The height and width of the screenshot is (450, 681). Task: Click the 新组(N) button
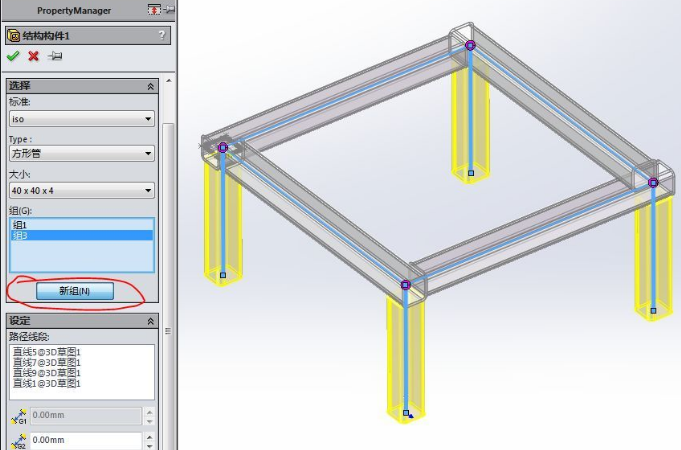coord(75,291)
